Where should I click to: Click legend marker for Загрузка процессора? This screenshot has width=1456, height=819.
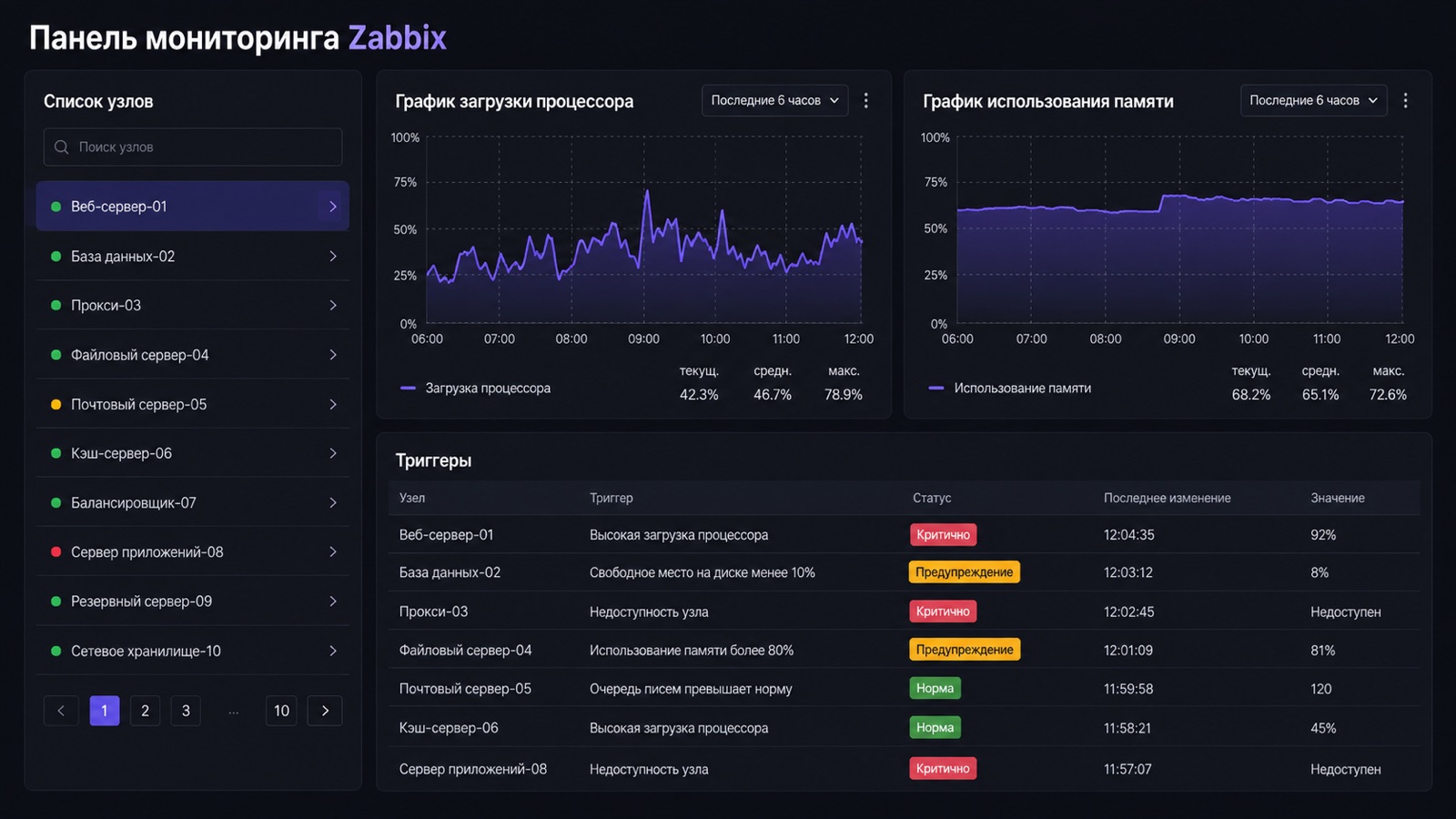(x=408, y=388)
